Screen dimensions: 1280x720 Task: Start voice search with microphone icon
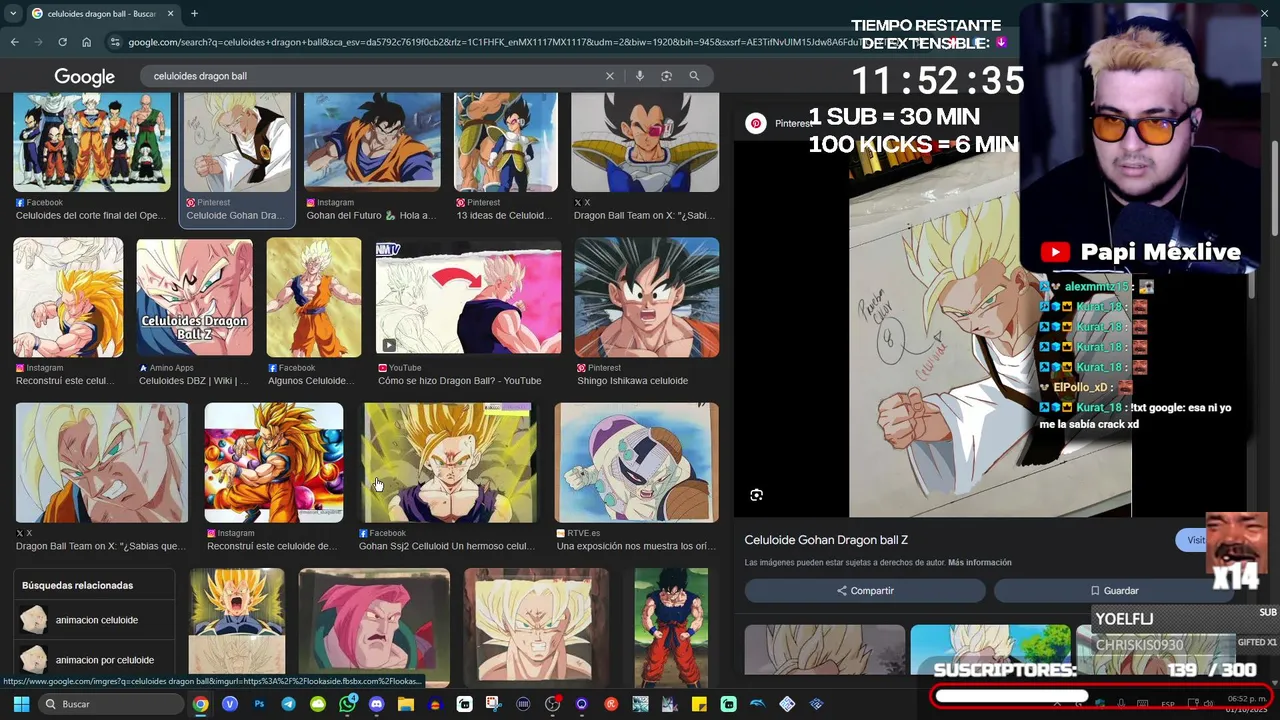[639, 76]
